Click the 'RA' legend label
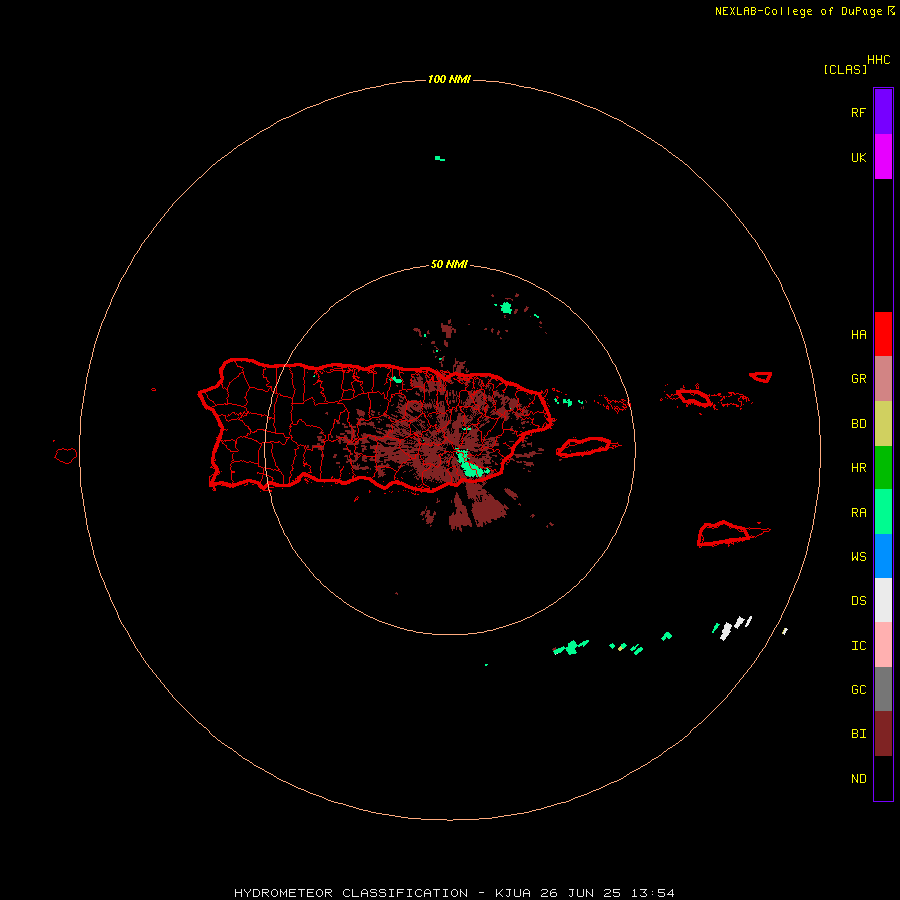 click(x=858, y=512)
